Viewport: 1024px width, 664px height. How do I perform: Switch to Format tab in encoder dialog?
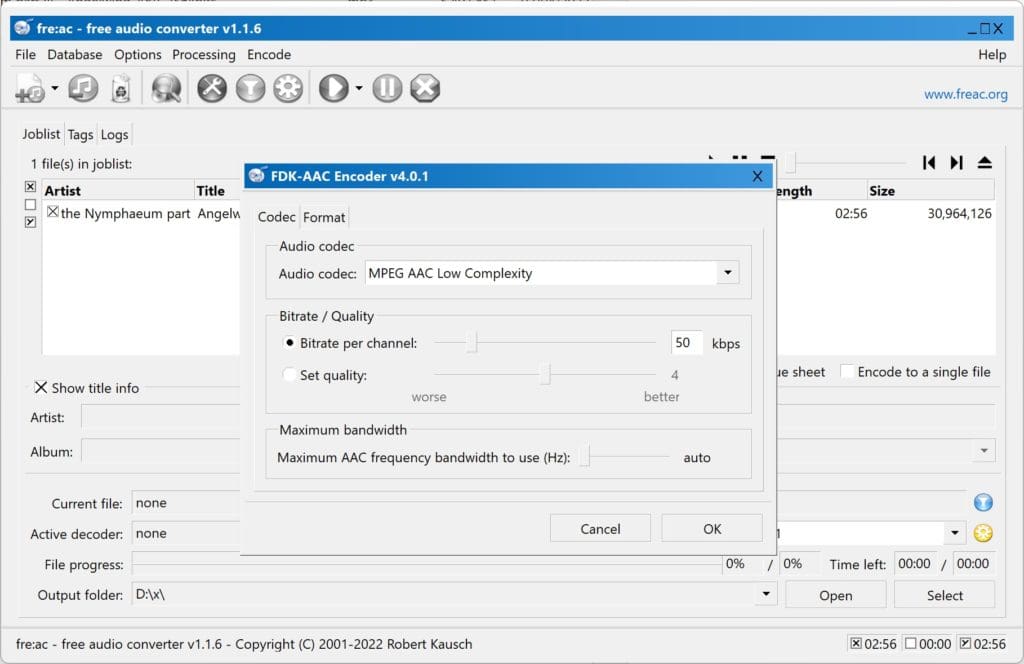[x=324, y=217]
